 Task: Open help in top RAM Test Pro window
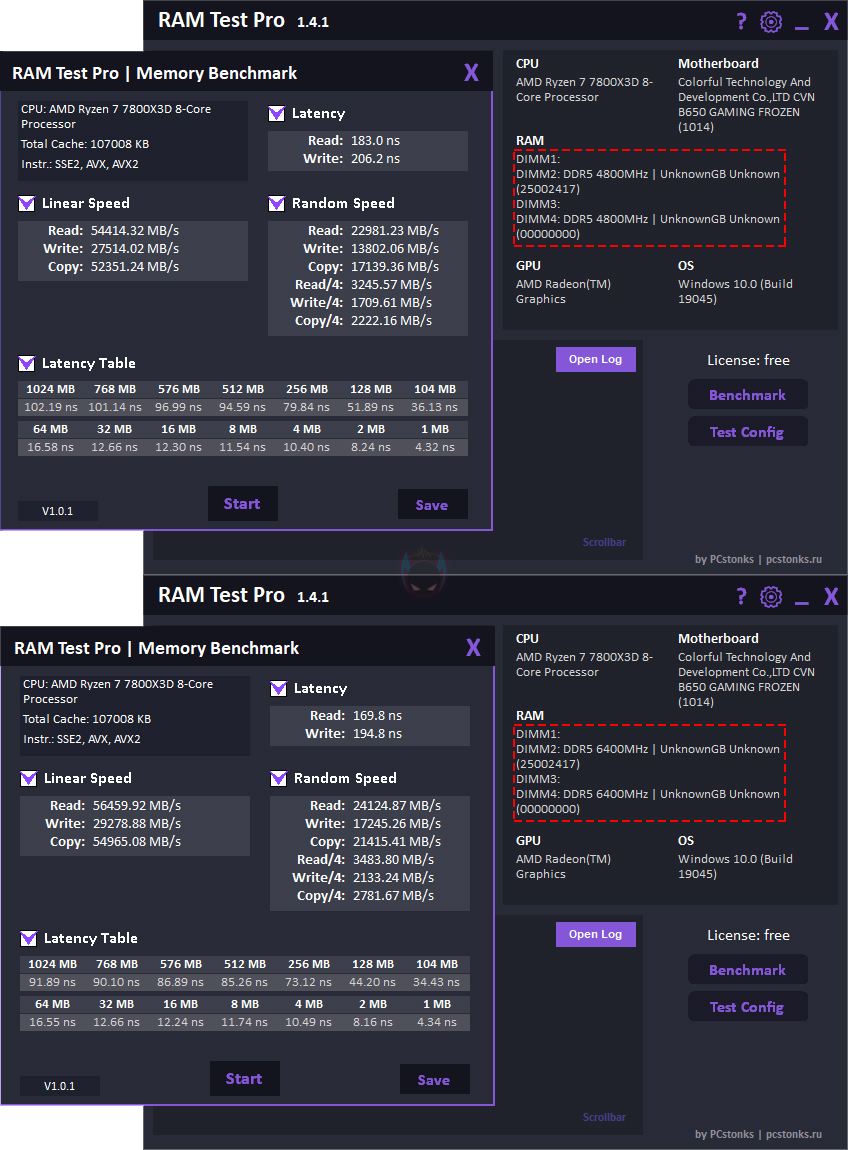point(742,21)
